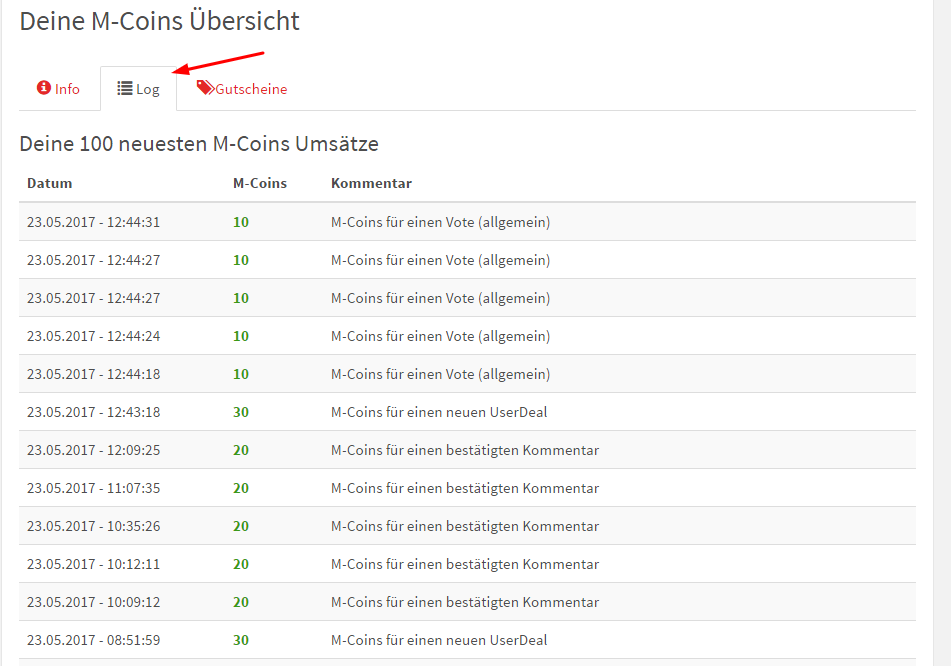
Task: Click the comment text for the 10:12:11 entry
Action: click(464, 564)
